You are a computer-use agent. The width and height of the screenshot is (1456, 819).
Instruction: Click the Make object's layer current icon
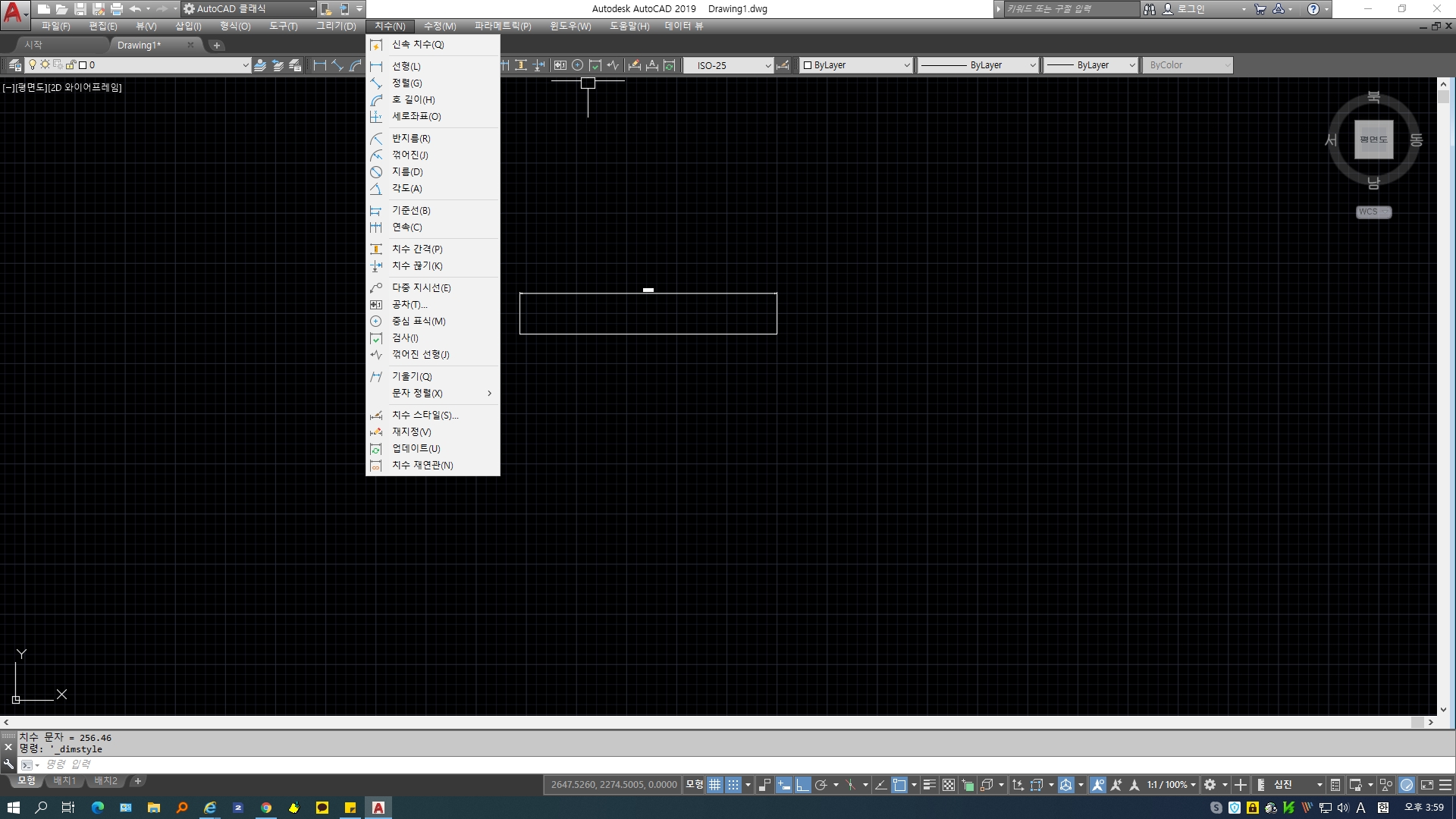coord(260,65)
